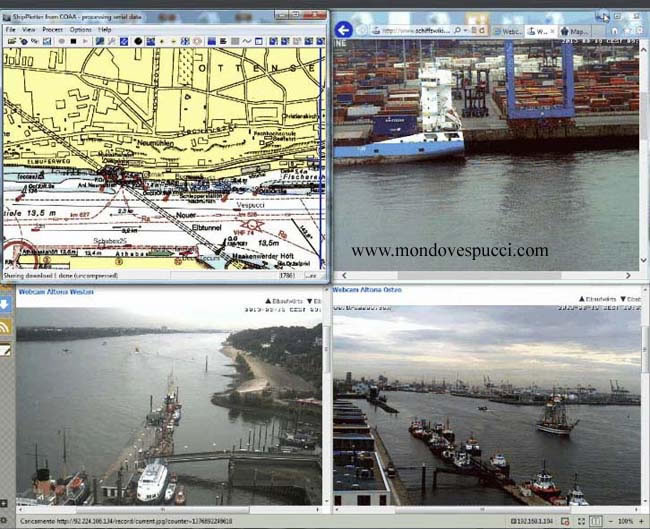Click the magnifier search icon in address bar
This screenshot has height=529, width=650.
[457, 30]
